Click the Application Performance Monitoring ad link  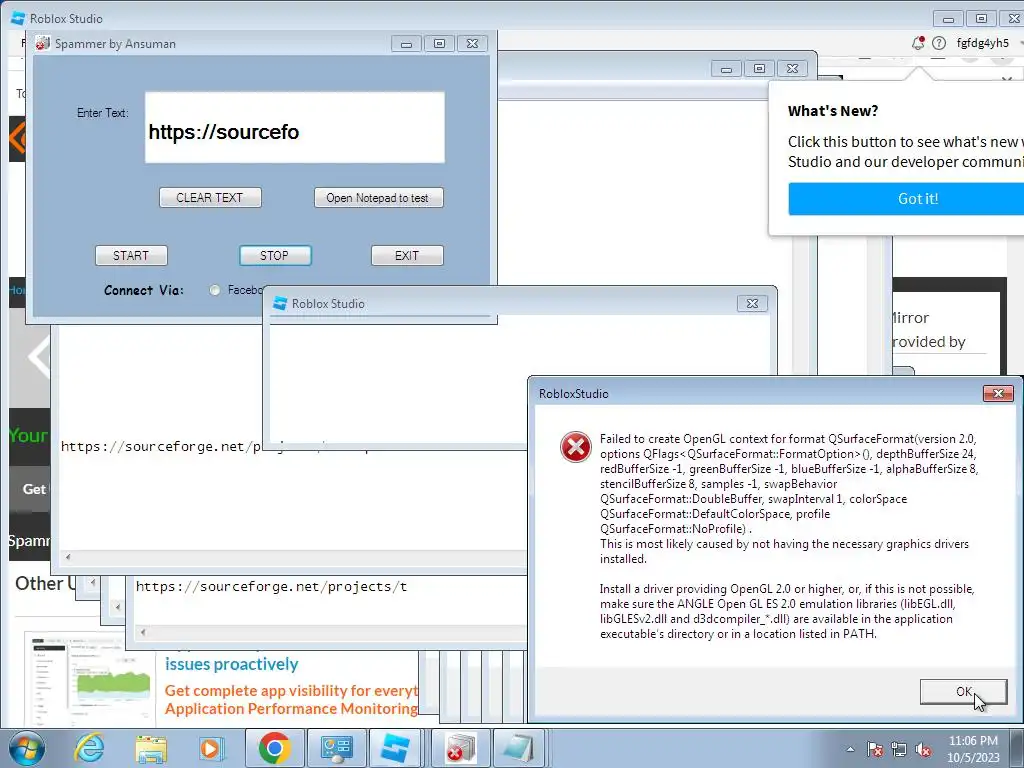click(291, 709)
